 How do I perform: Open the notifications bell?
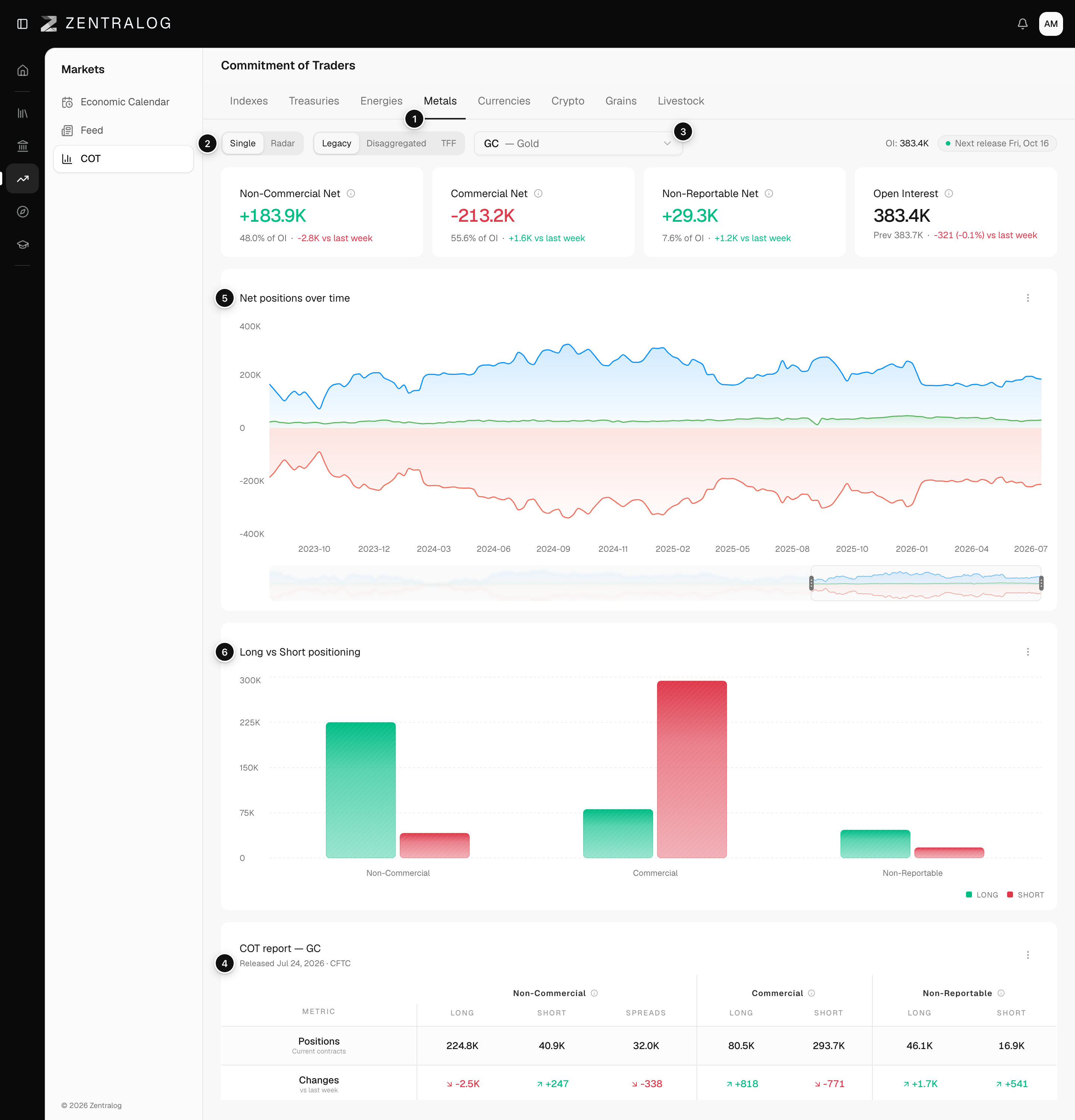pyautogui.click(x=1022, y=24)
